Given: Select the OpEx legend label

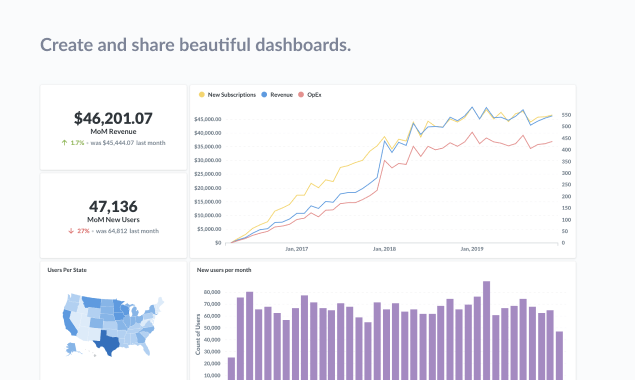Looking at the screenshot, I should [314, 95].
